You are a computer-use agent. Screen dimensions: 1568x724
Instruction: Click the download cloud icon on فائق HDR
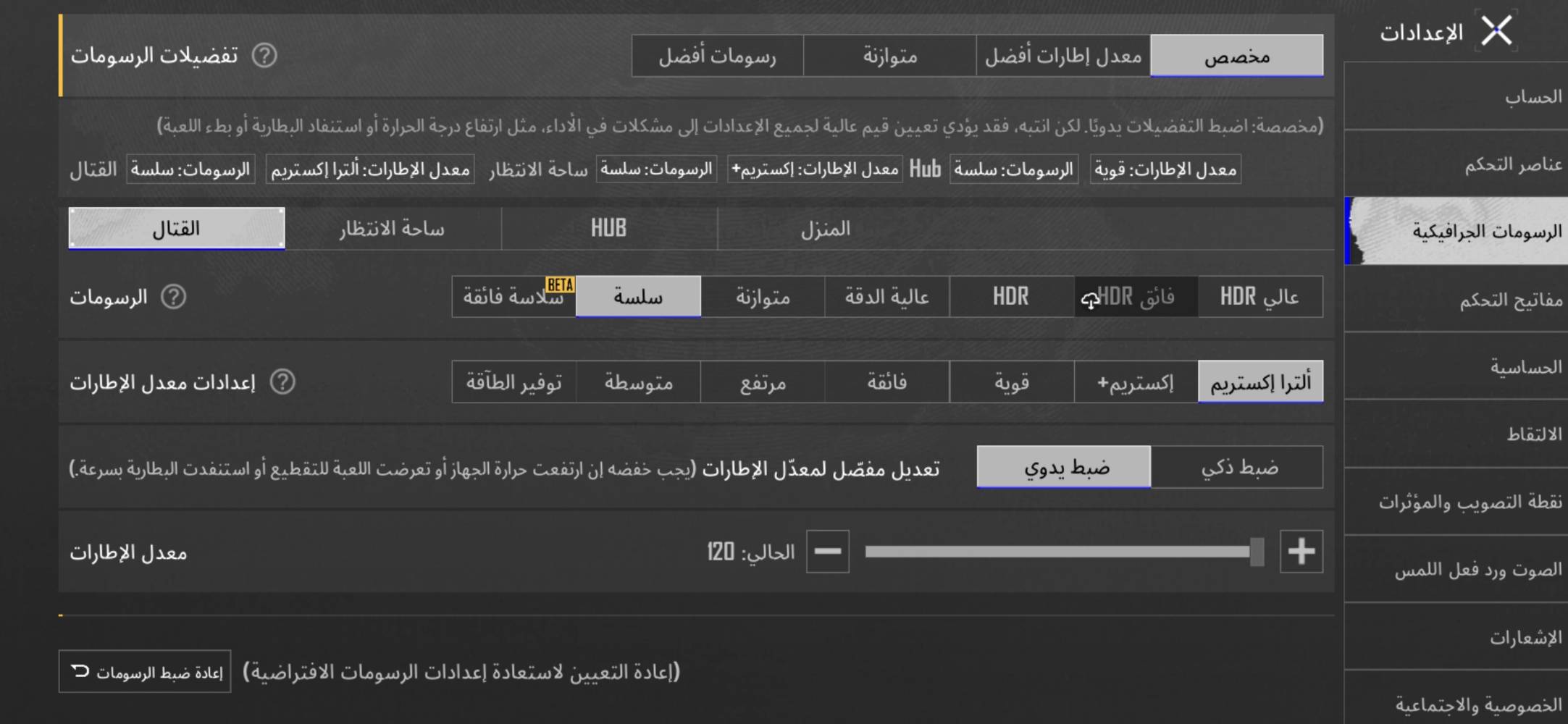(x=1090, y=299)
